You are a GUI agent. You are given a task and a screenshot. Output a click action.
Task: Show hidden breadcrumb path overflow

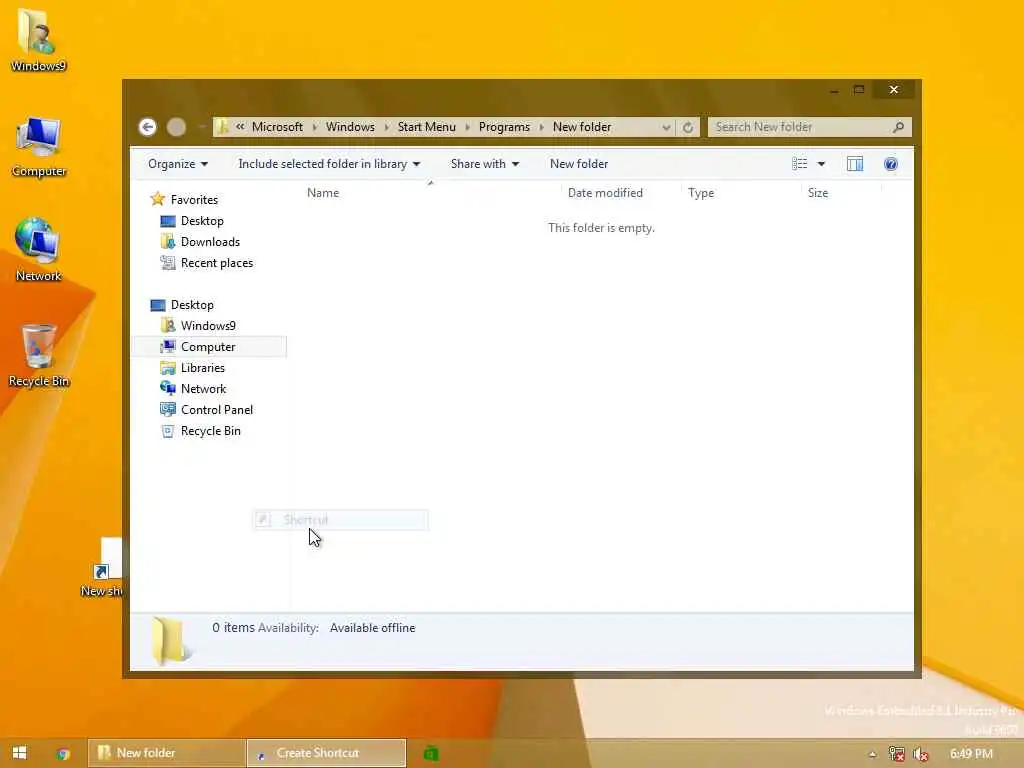pos(240,127)
